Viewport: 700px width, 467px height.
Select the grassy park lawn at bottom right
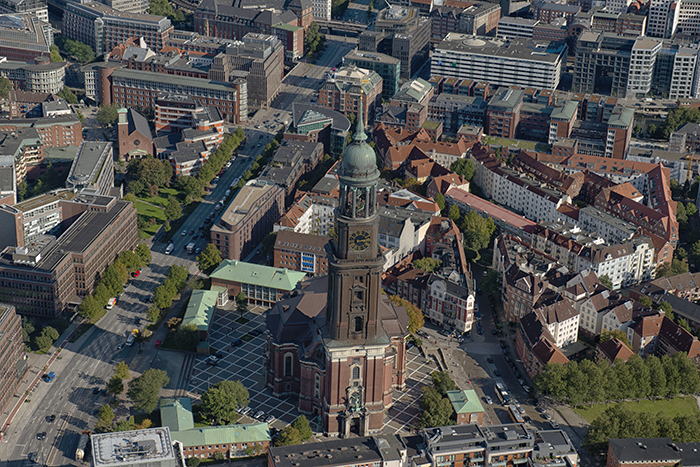click(650, 407)
